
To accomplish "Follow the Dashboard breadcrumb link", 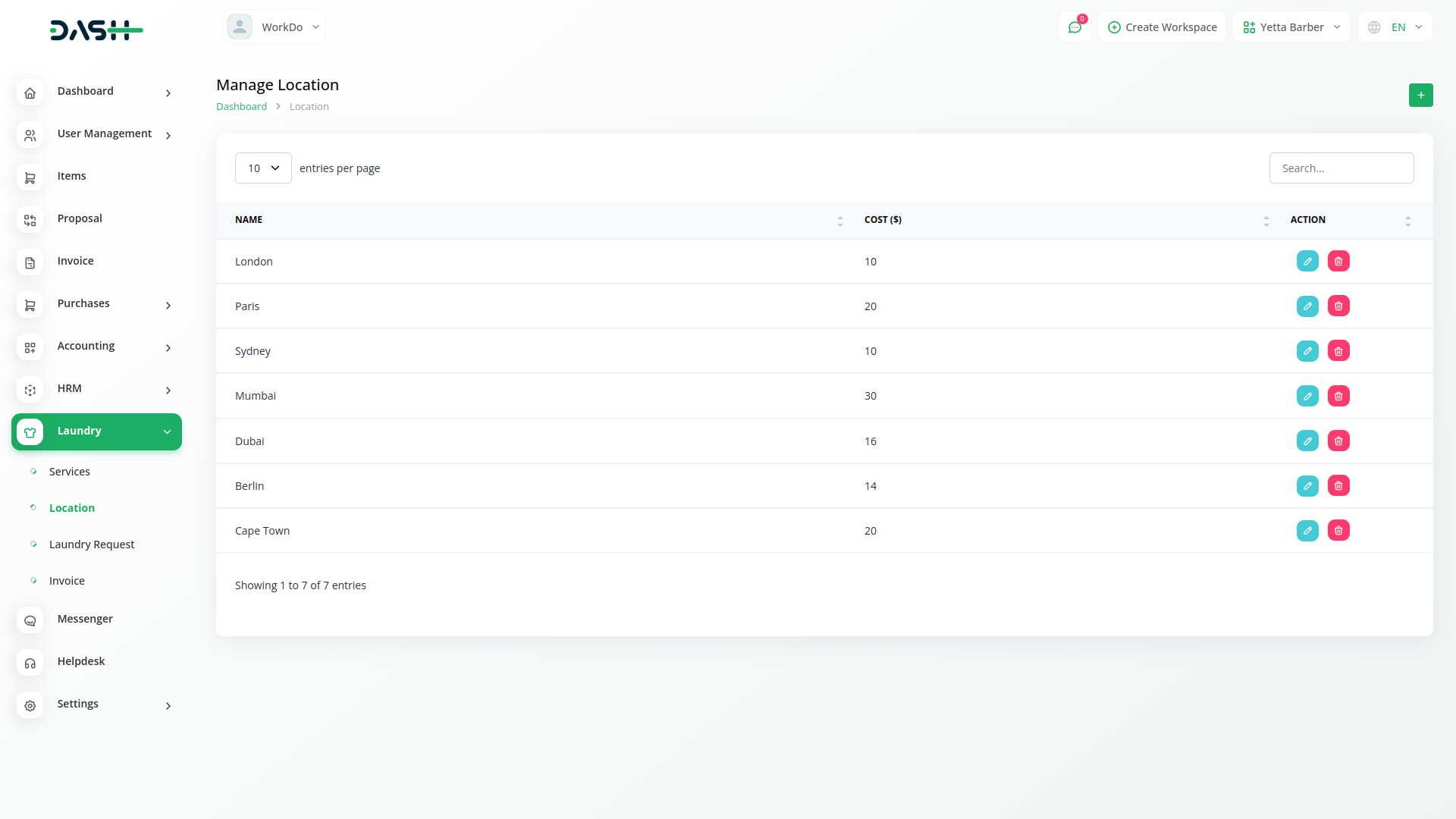I will (x=241, y=107).
